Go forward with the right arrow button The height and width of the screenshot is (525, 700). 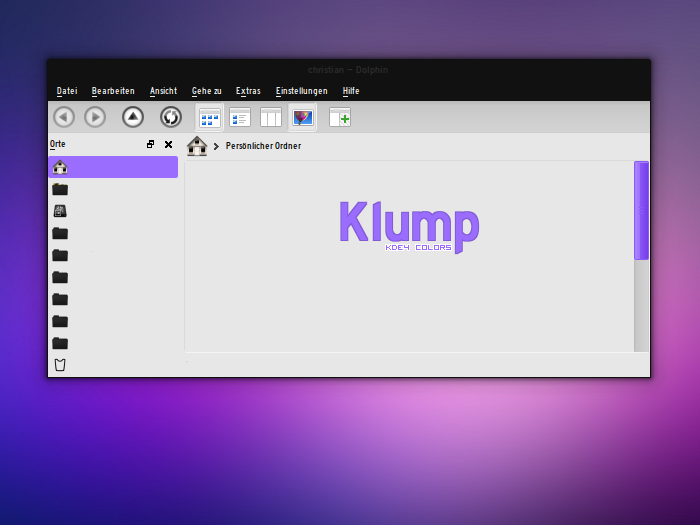coord(95,117)
